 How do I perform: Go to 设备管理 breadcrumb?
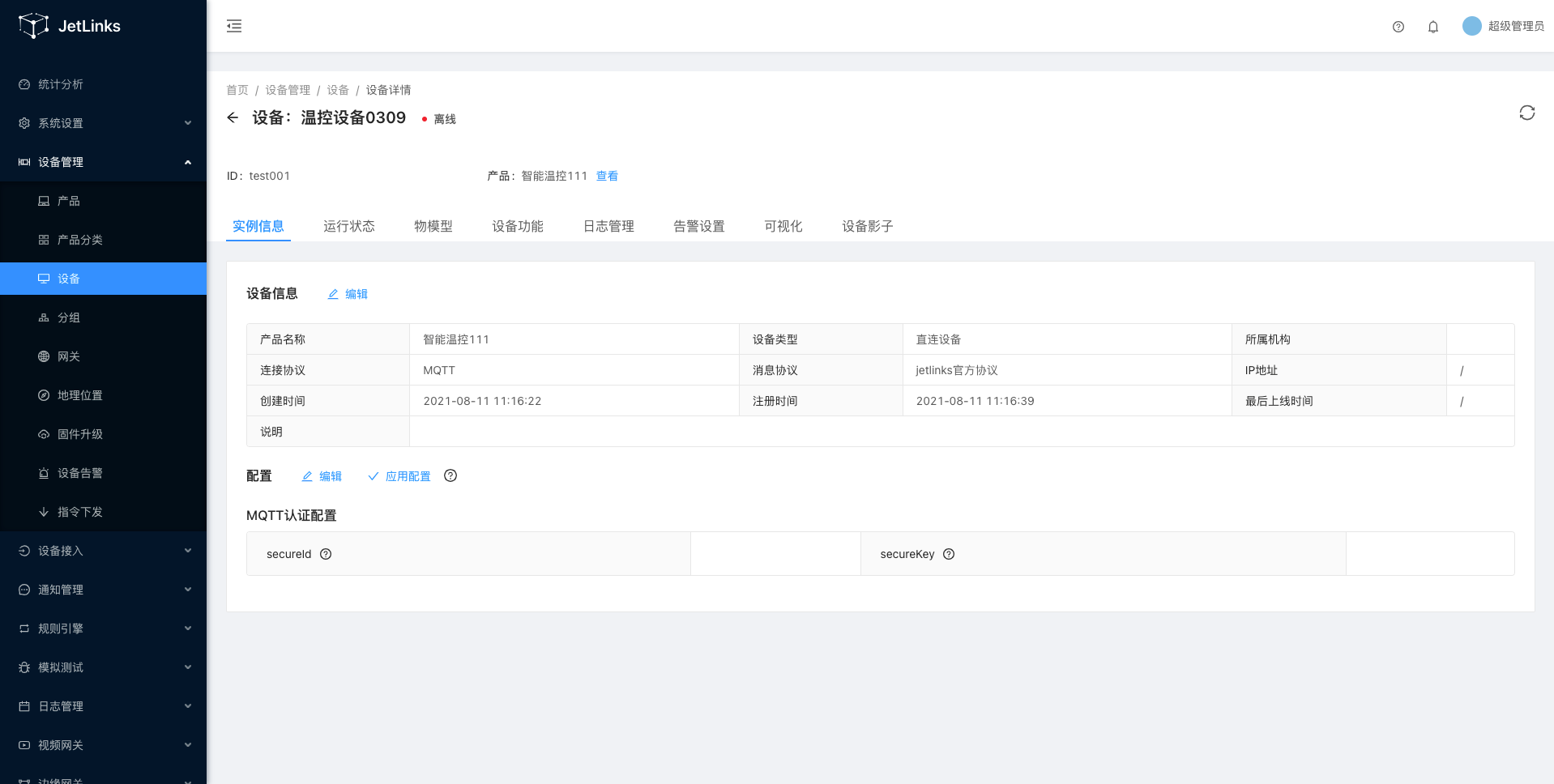pos(288,90)
